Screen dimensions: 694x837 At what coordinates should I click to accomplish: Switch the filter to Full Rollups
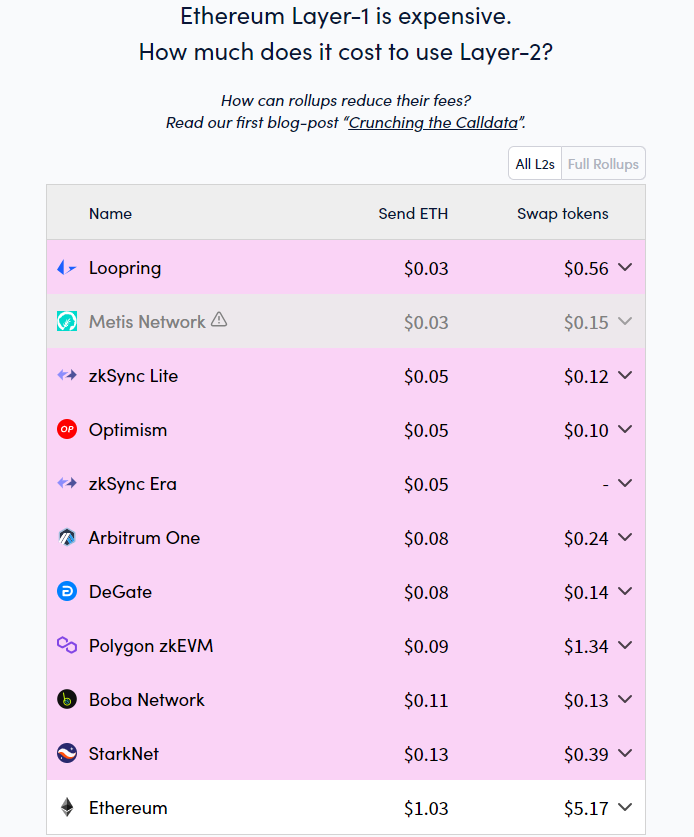tap(603, 164)
